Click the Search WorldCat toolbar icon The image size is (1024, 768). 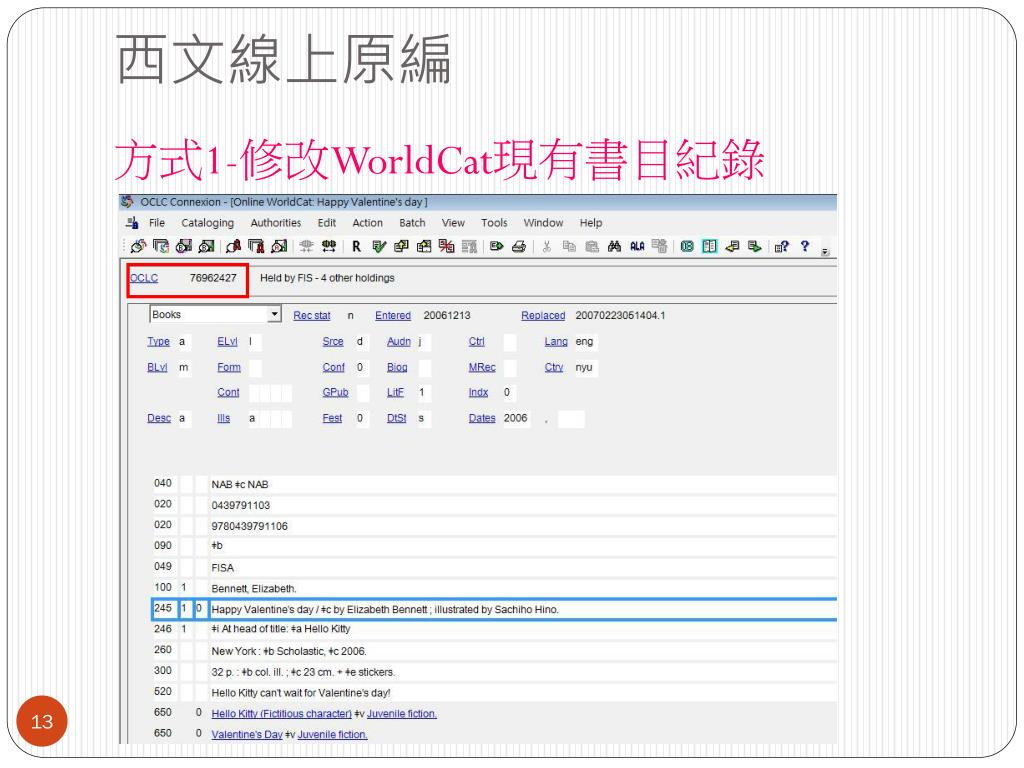(138, 246)
